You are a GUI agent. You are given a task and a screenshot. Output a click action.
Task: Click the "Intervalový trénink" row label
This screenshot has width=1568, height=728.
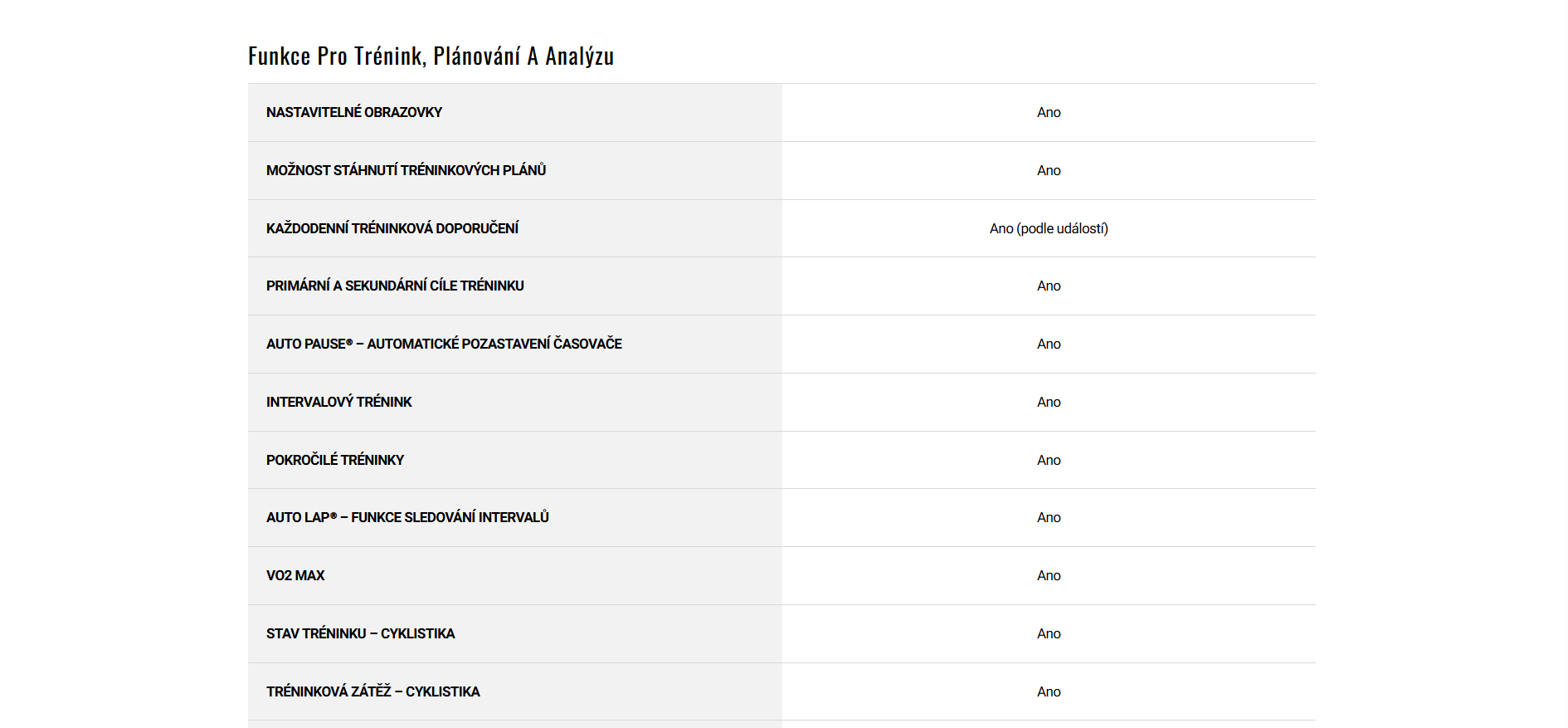coord(338,402)
